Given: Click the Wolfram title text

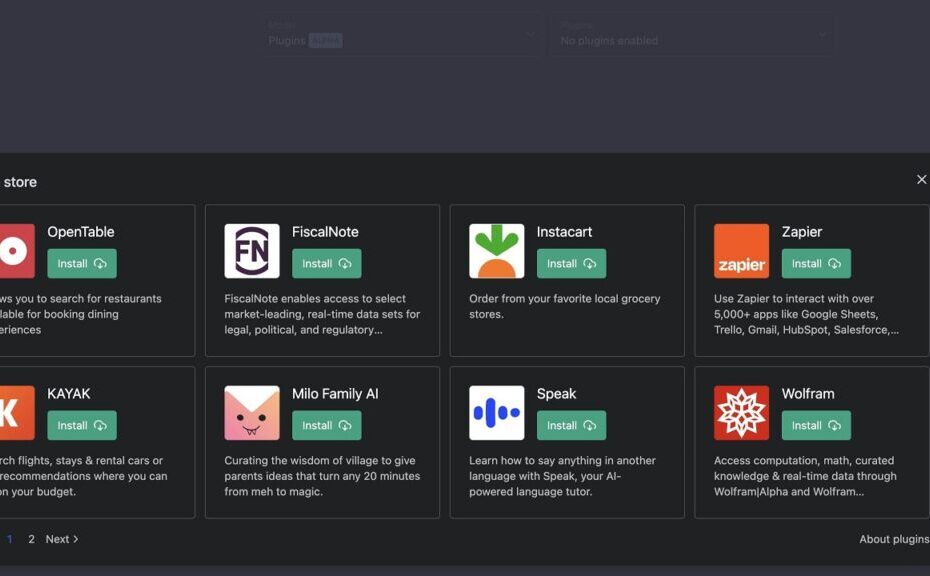Looking at the screenshot, I should point(808,394).
